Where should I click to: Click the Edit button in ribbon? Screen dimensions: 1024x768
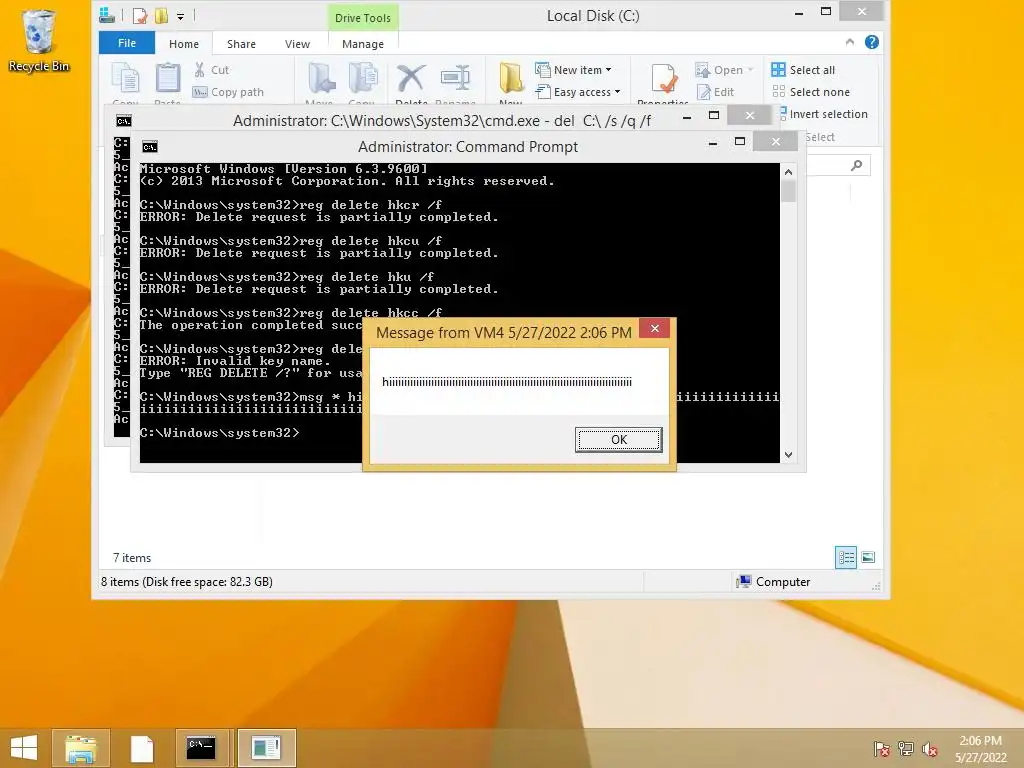pos(716,92)
